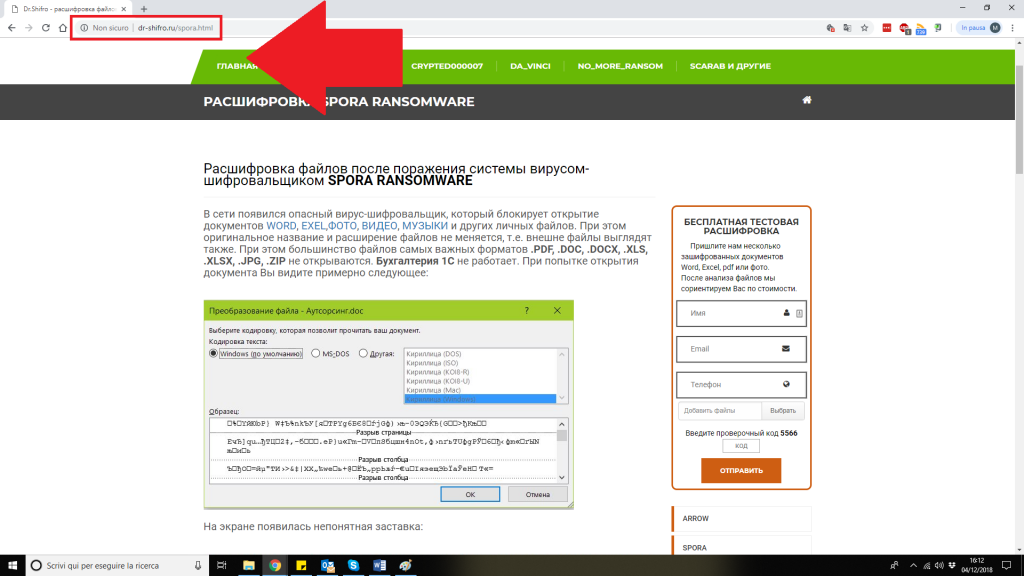Viewport: 1024px width, 576px height.
Task: Open the Wi-Fi network tray icon
Action: [x=927, y=566]
